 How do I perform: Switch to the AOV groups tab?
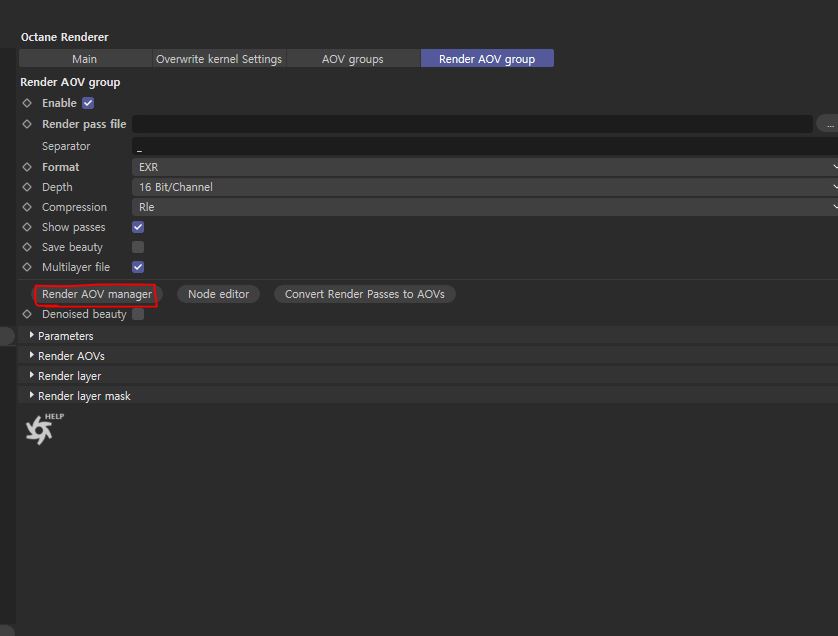(x=353, y=59)
